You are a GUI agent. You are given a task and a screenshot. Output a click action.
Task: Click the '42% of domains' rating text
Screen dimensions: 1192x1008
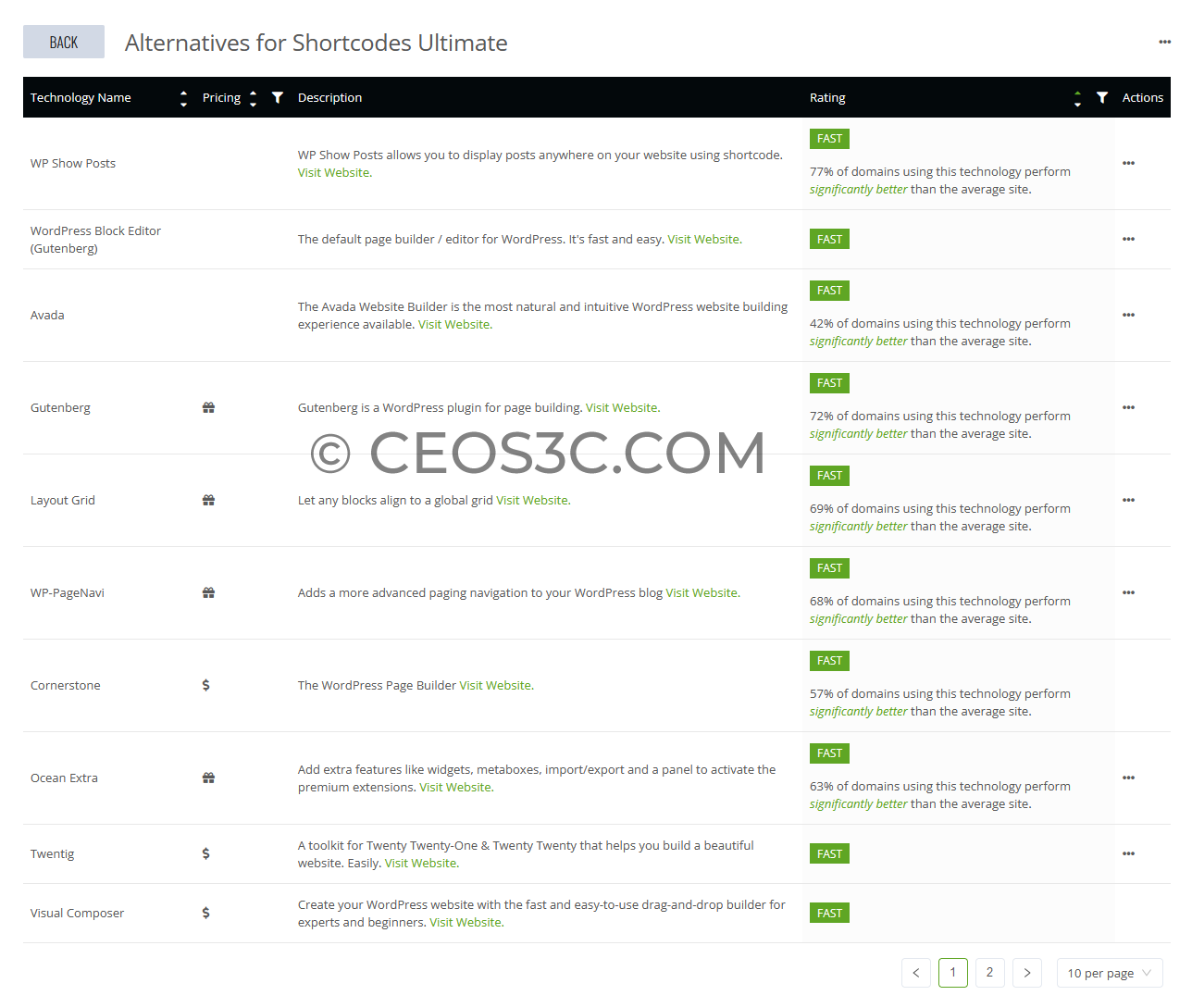940,332
